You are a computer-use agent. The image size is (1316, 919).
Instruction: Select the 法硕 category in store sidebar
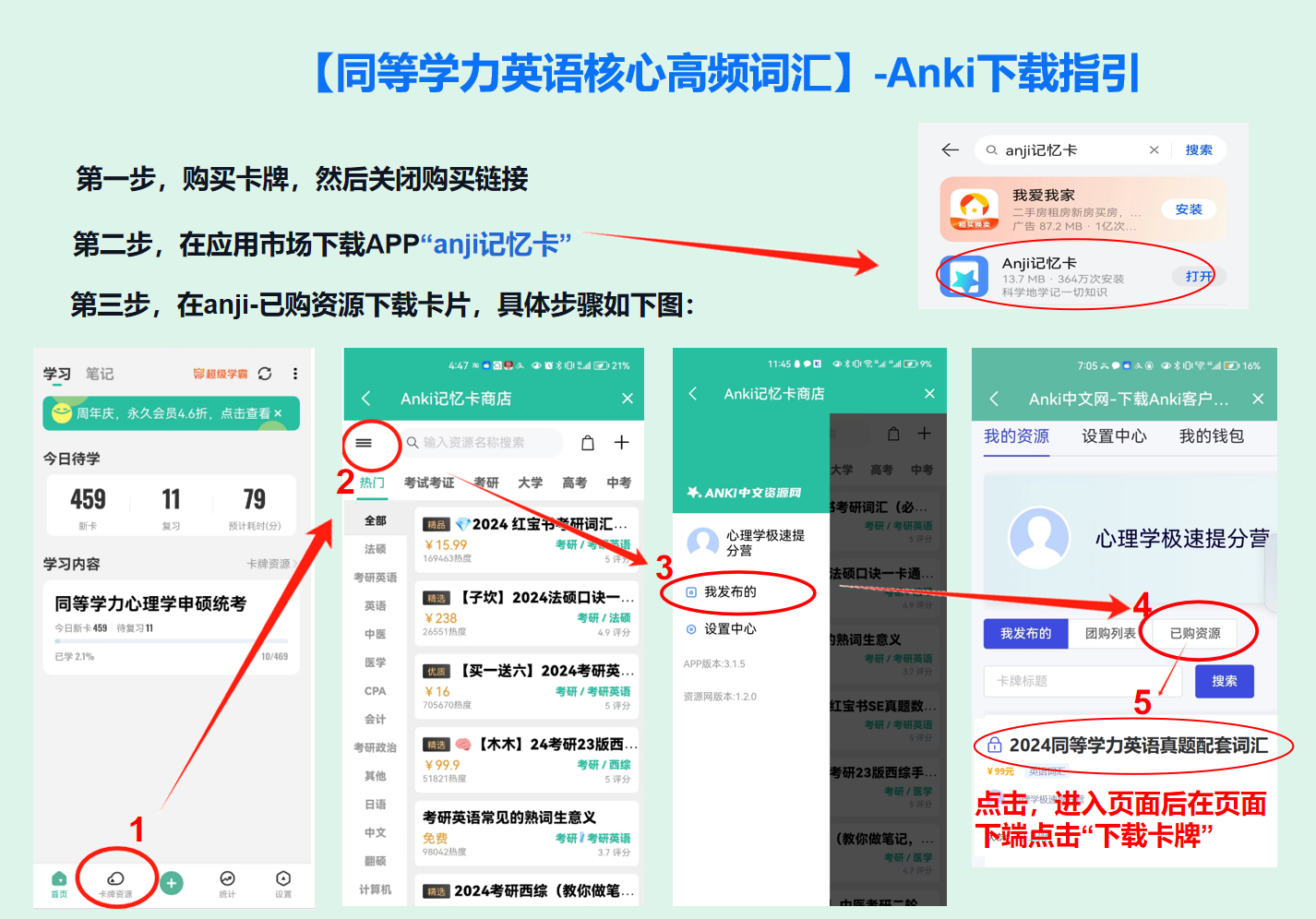point(375,549)
